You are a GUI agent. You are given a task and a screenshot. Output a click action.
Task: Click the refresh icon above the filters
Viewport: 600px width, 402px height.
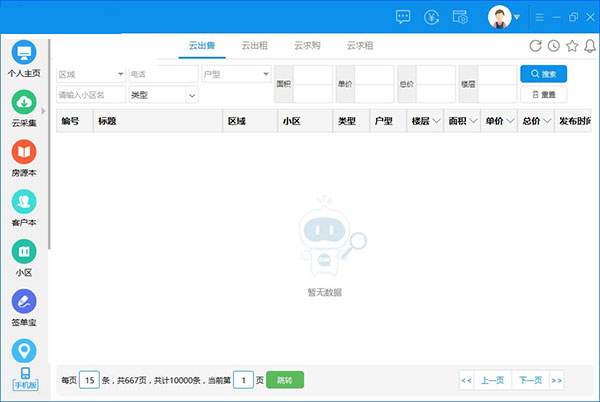(x=535, y=46)
